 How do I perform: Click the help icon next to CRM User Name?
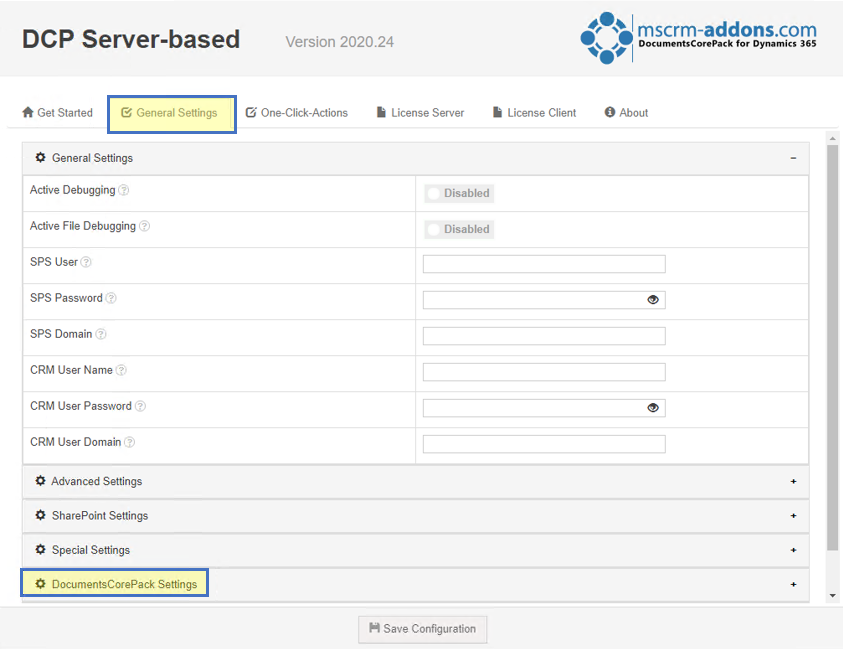click(122, 370)
